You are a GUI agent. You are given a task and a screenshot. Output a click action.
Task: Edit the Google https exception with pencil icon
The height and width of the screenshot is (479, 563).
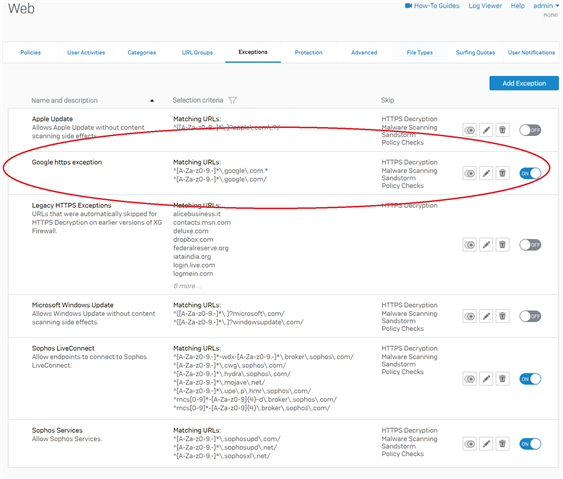486,173
